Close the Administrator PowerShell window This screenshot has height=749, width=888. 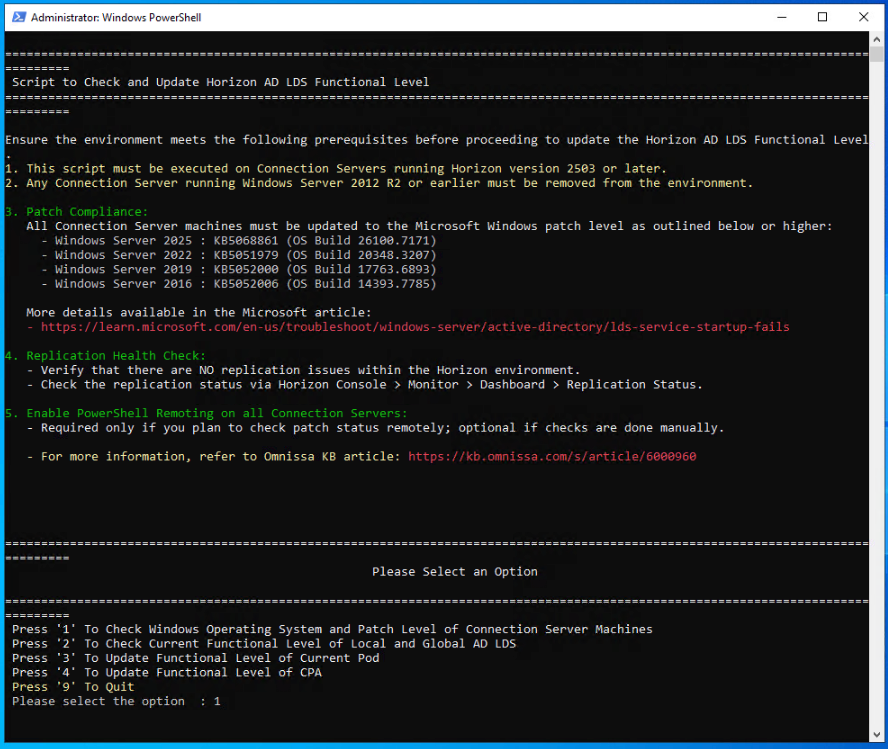(863, 17)
